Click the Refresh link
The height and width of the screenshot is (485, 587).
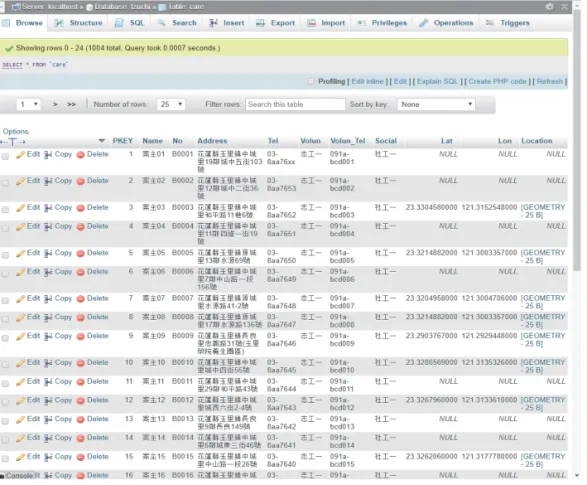click(550, 82)
